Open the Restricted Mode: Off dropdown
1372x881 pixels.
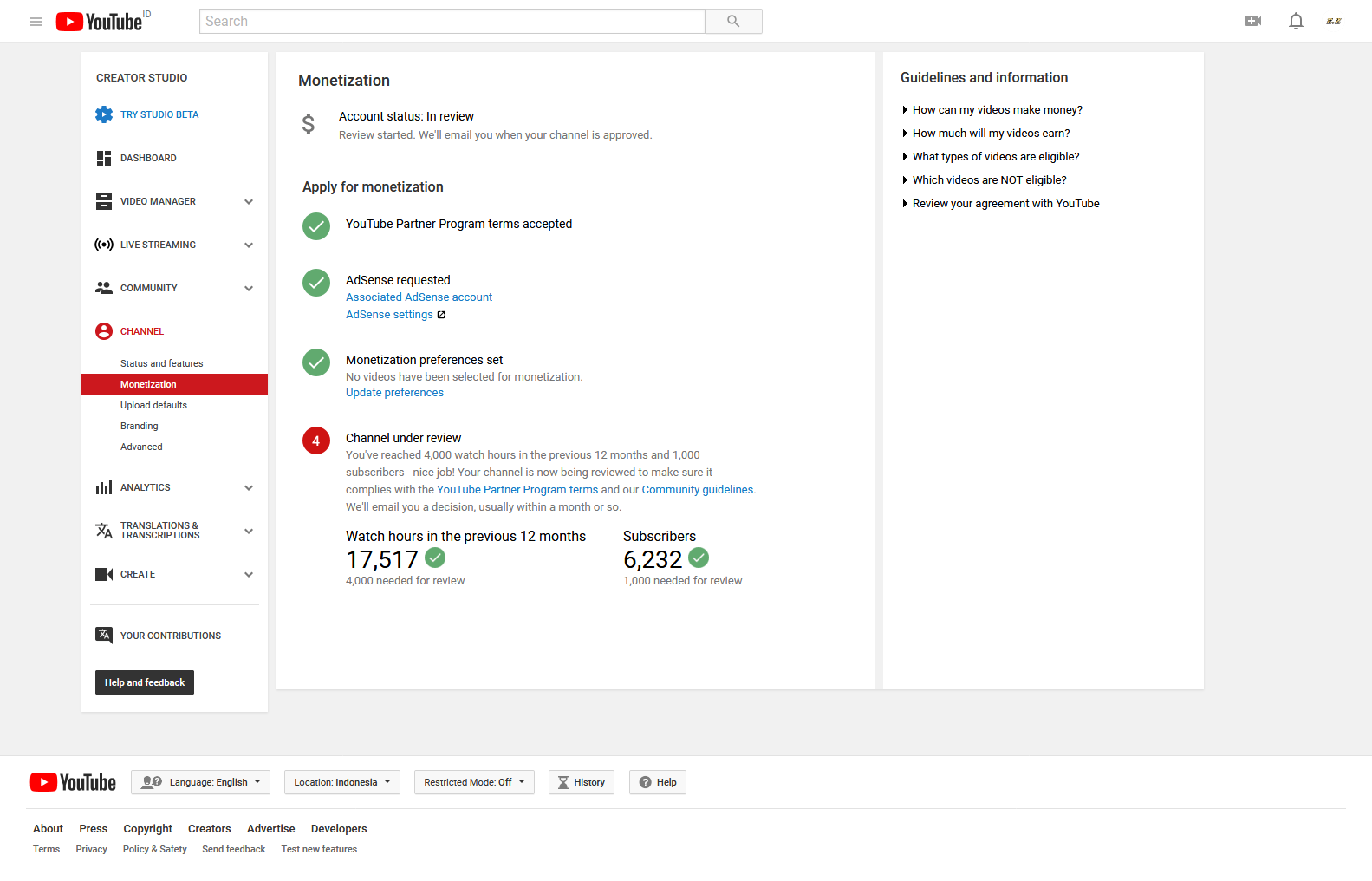474,782
